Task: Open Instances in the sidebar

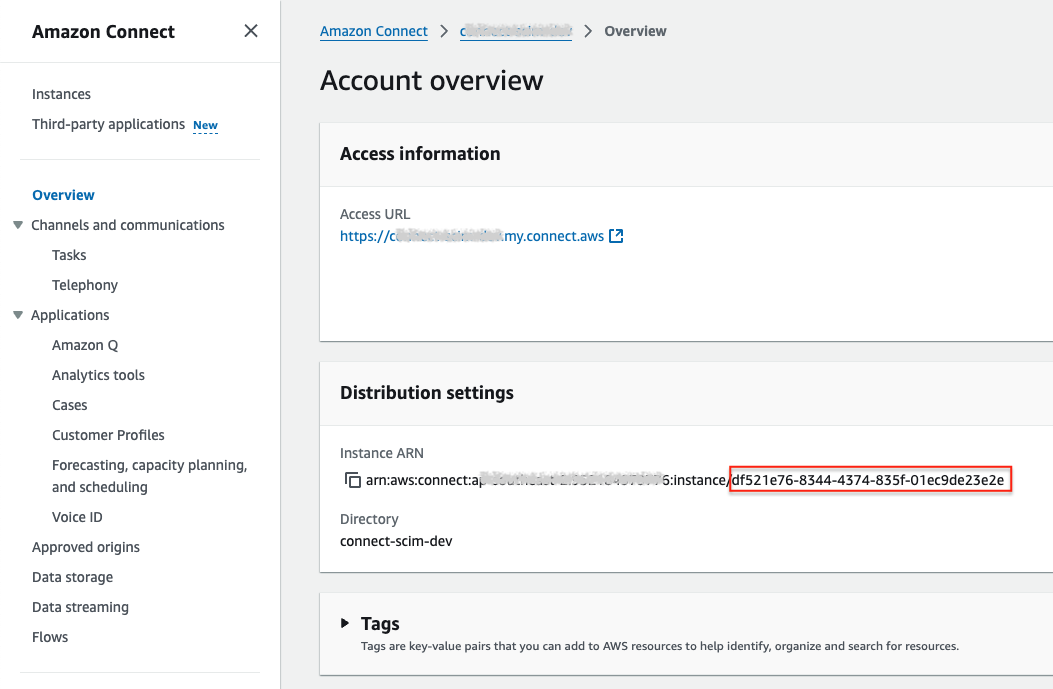Action: [x=61, y=94]
